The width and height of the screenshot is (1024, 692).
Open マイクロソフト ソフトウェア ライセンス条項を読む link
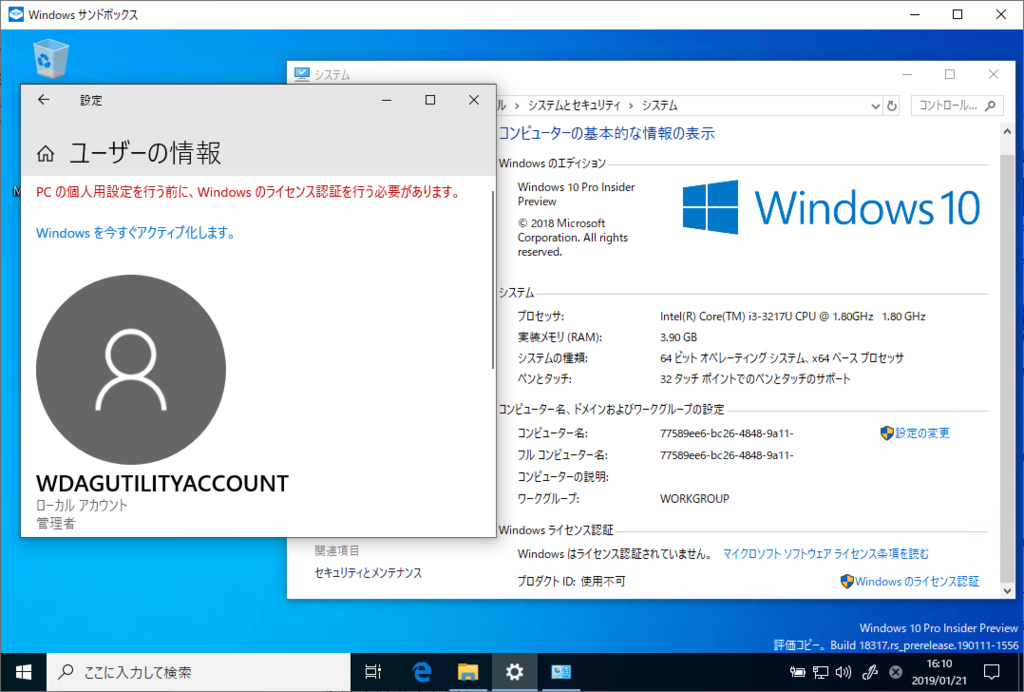tap(825, 554)
